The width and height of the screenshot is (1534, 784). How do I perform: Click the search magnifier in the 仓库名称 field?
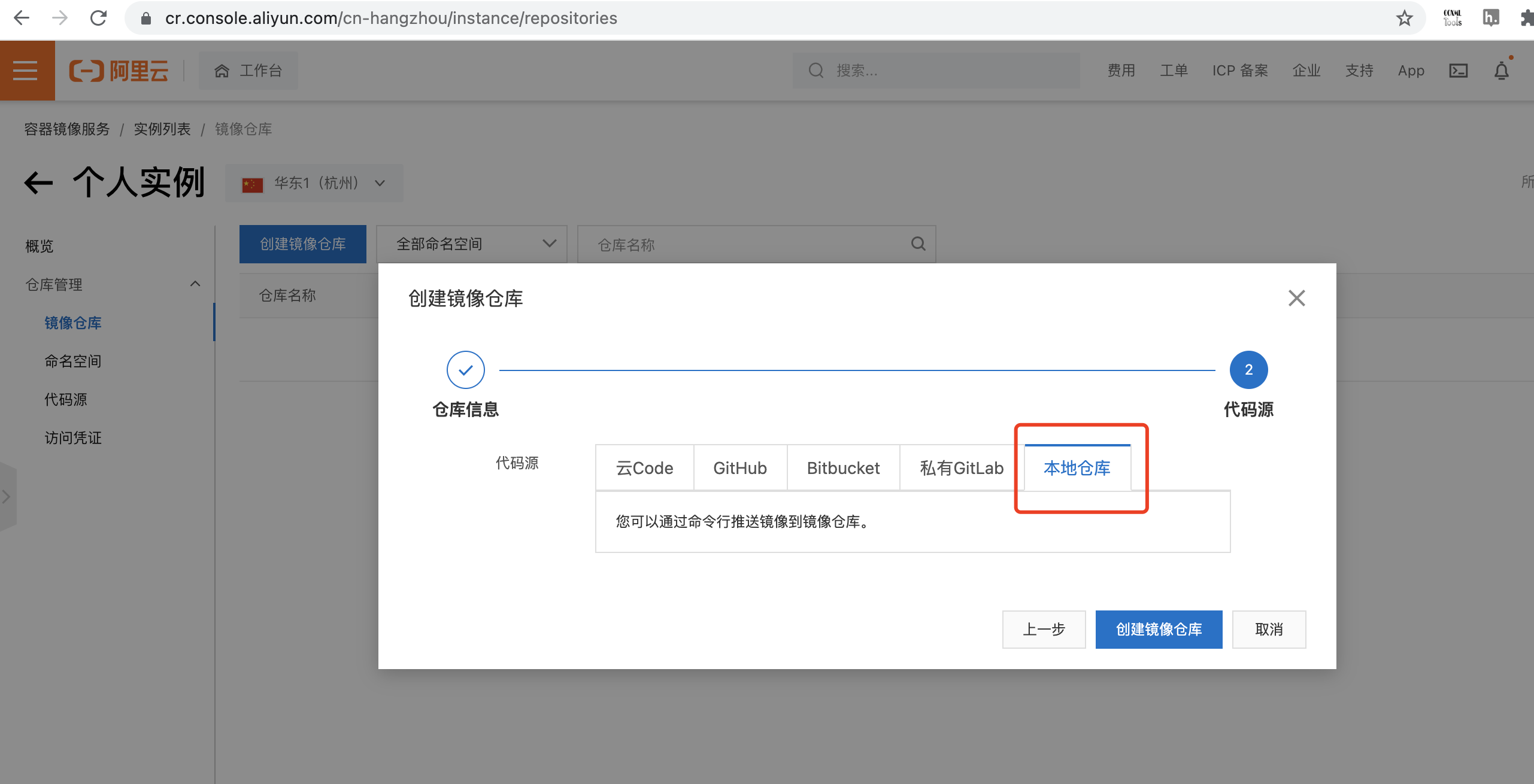pos(918,244)
